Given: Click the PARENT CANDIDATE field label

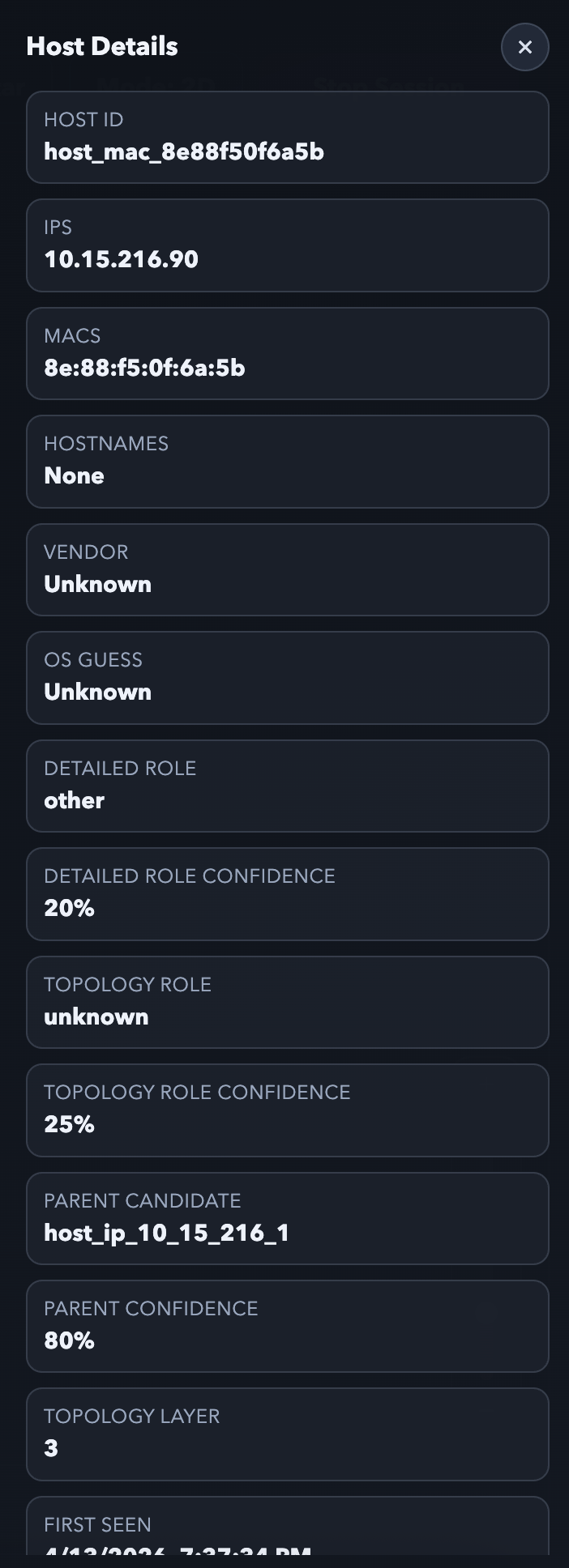Looking at the screenshot, I should tap(143, 1200).
